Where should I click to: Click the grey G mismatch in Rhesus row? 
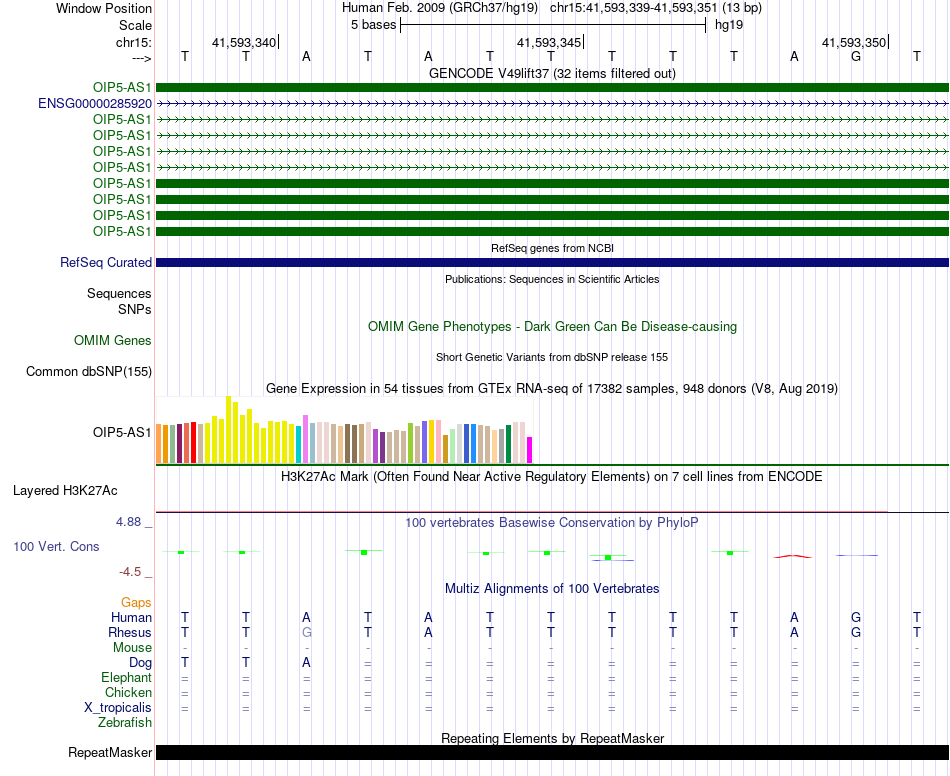(x=307, y=632)
